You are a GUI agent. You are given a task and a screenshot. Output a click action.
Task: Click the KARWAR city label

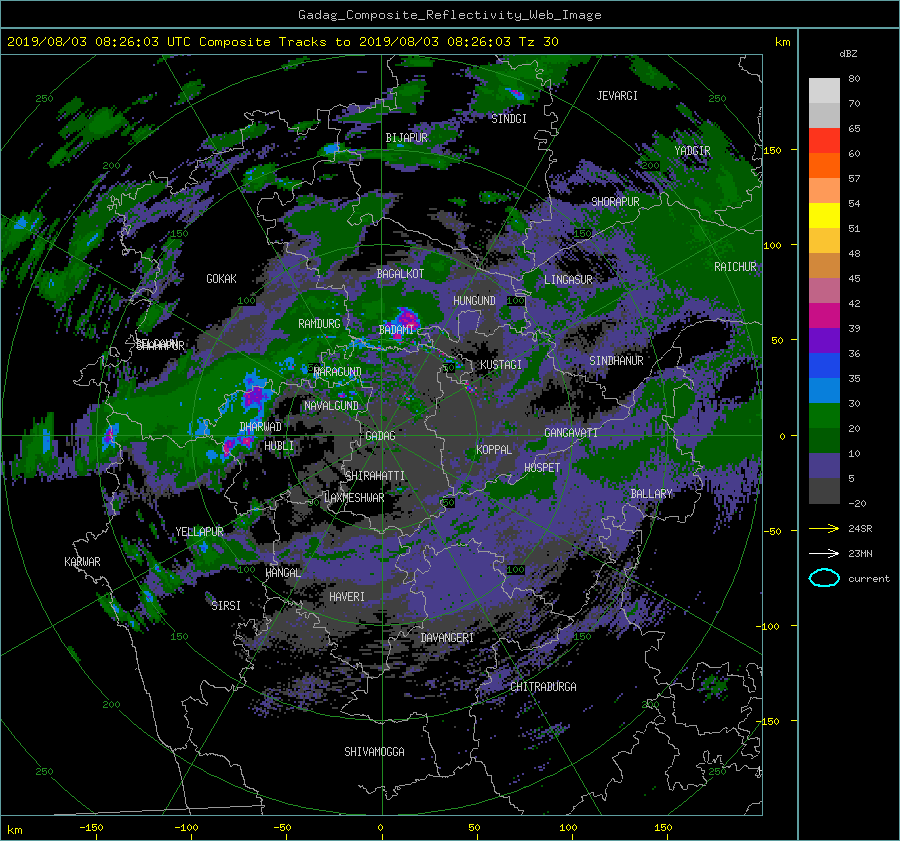coord(82,562)
